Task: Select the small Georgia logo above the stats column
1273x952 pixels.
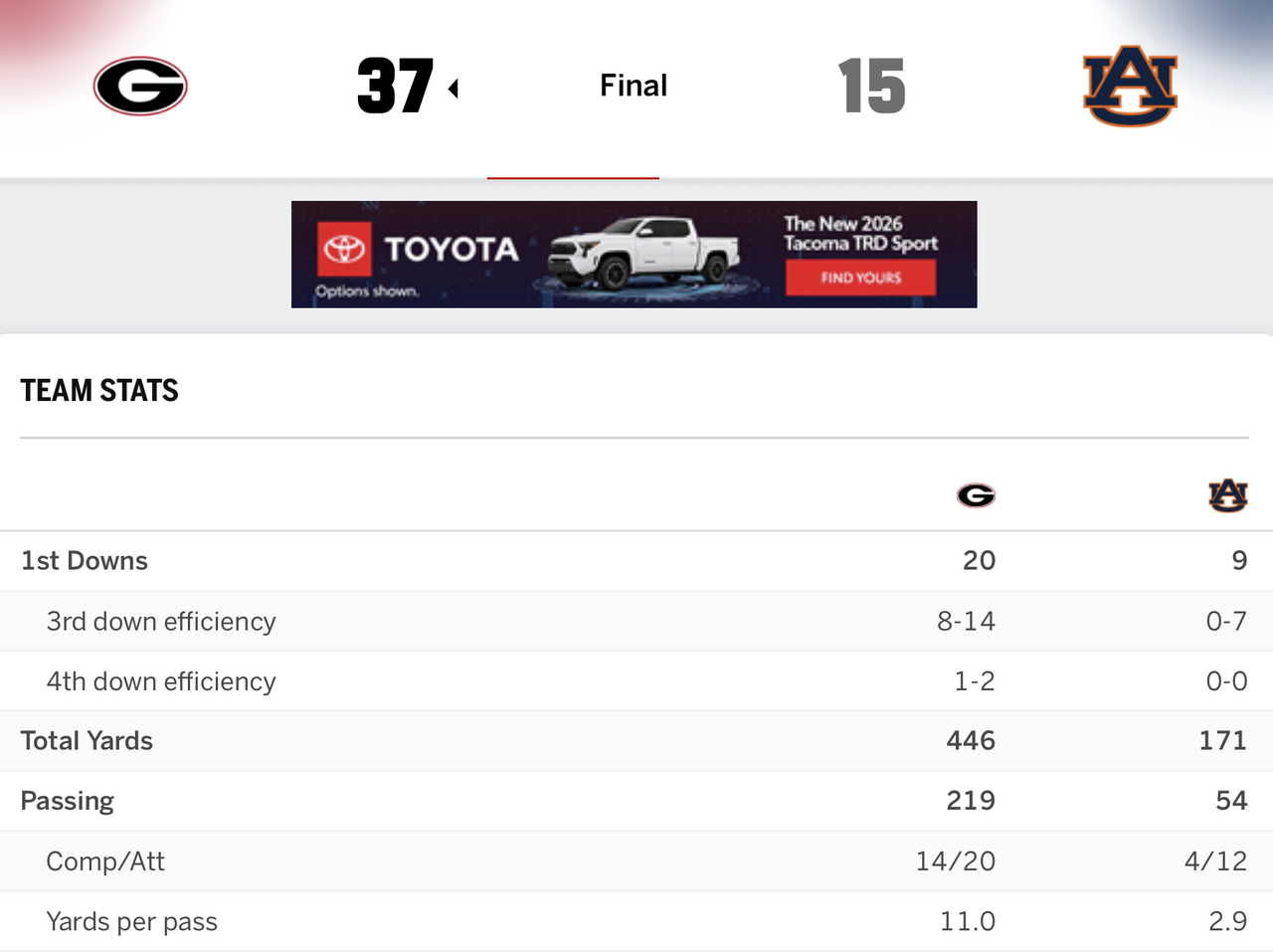Action: point(976,495)
